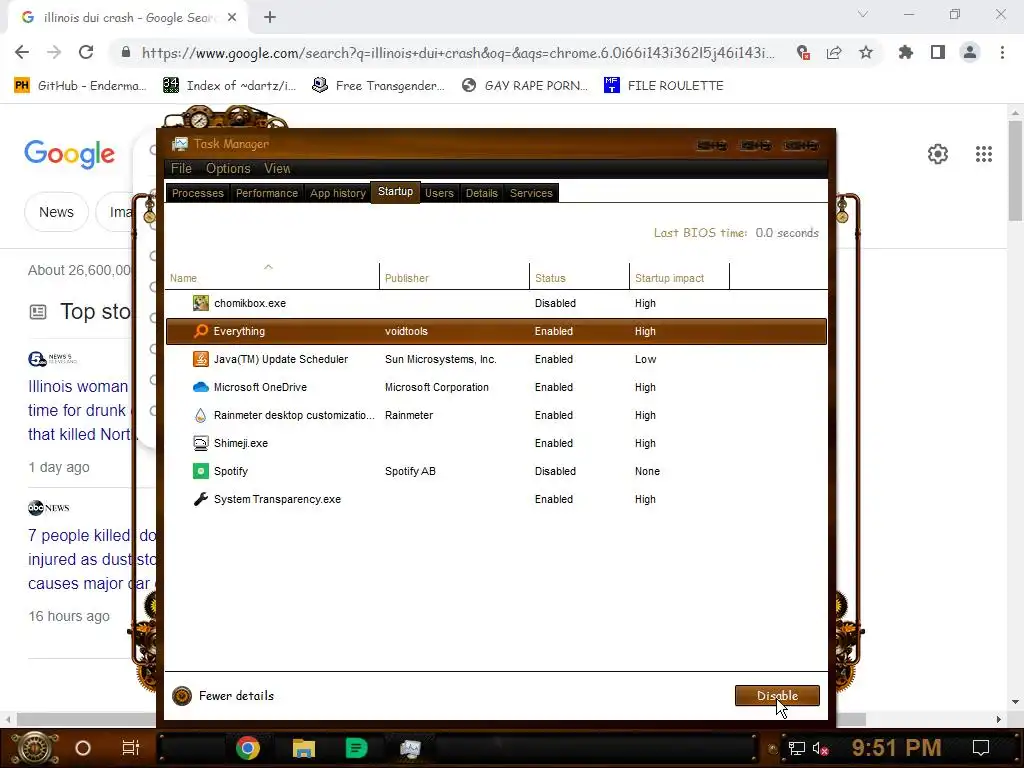Image resolution: width=1024 pixels, height=768 pixels.
Task: Open Chrome tab search chevron
Action: (x=863, y=14)
